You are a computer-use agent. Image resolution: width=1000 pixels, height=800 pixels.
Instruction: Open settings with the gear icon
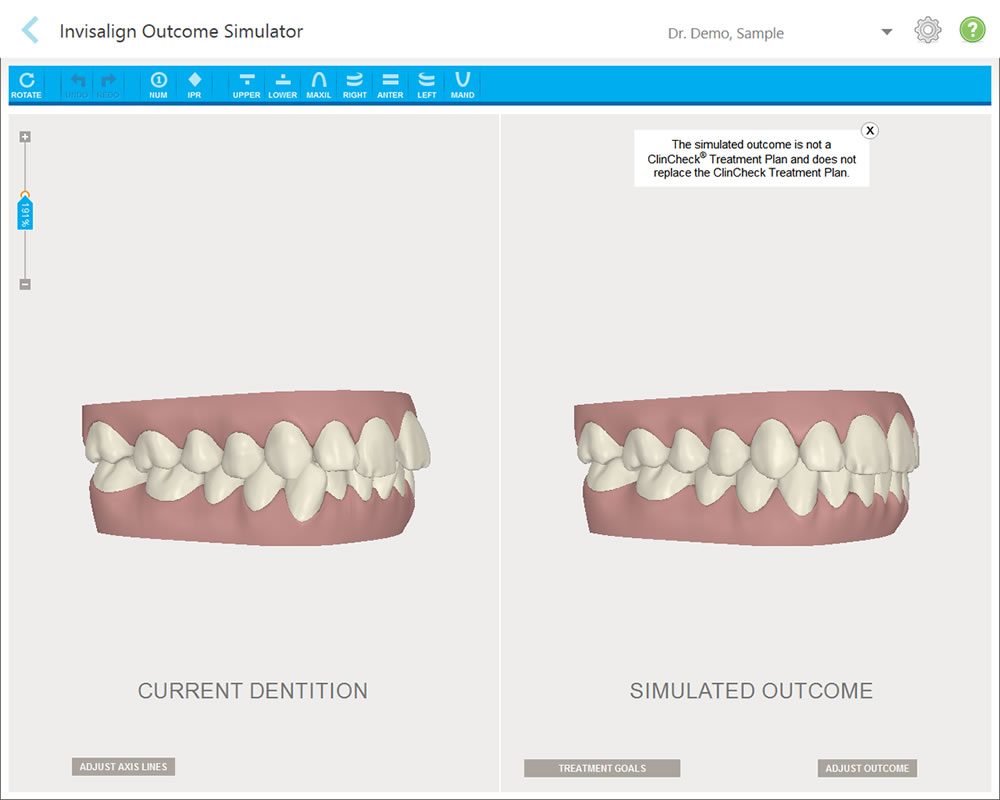pos(928,31)
